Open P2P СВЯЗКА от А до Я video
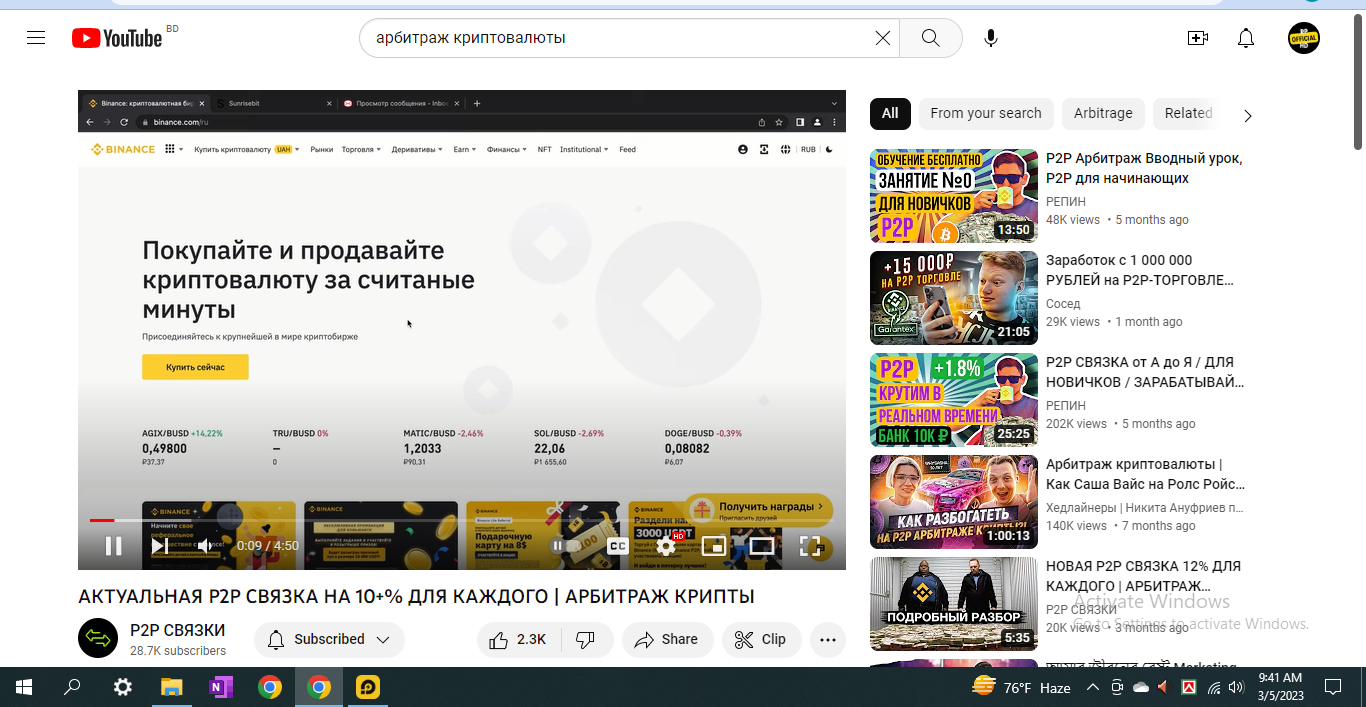The width and height of the screenshot is (1366, 707). pos(1145,372)
